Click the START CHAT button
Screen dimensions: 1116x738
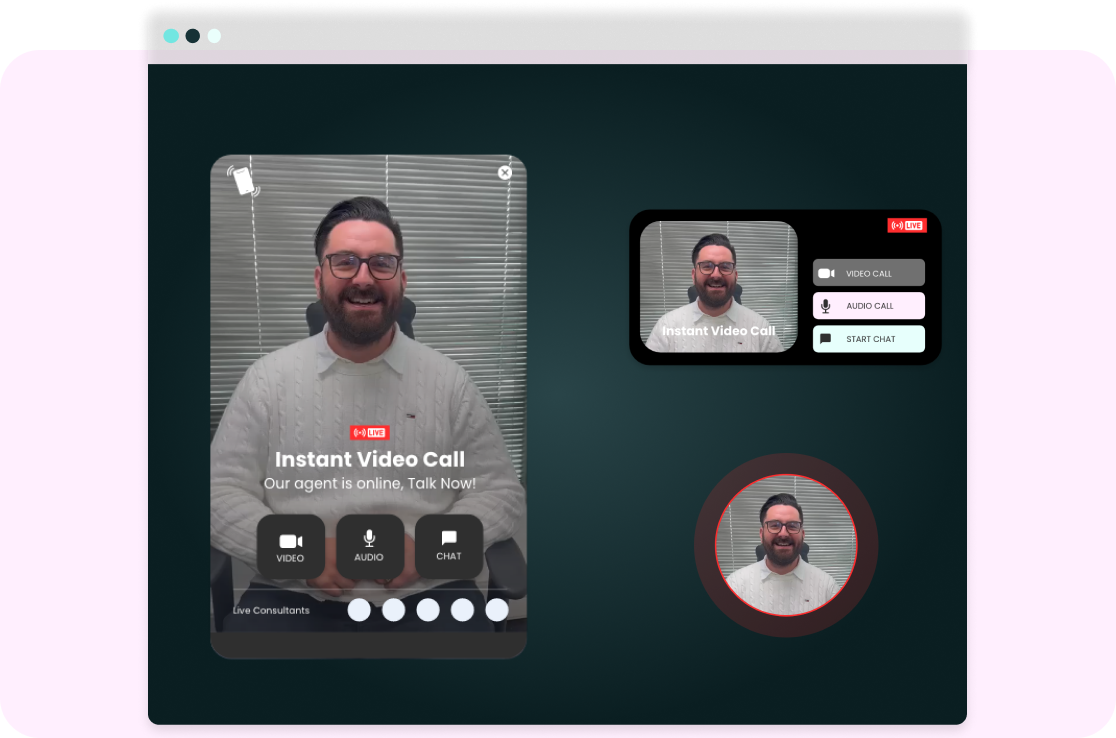point(868,339)
